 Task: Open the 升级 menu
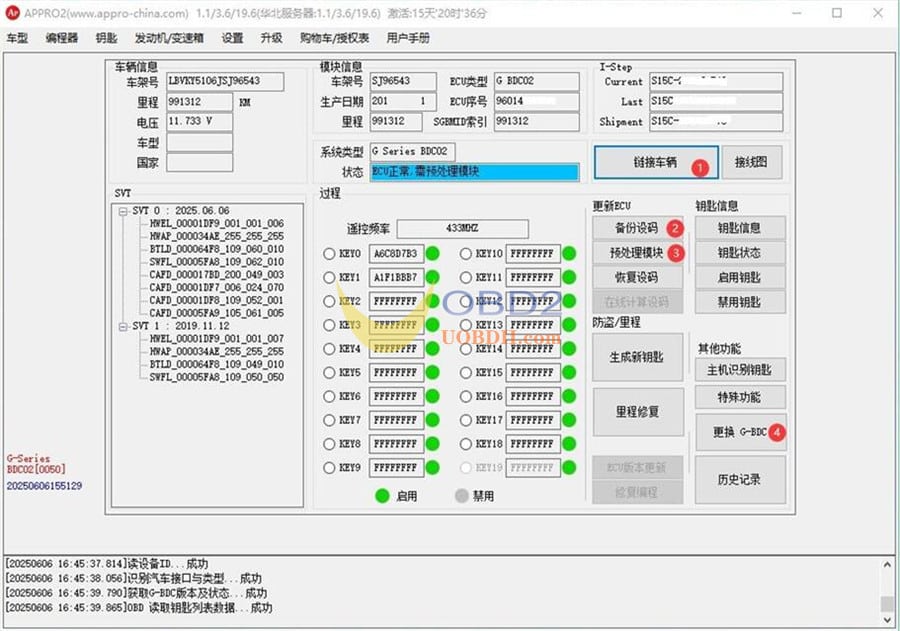pos(271,38)
